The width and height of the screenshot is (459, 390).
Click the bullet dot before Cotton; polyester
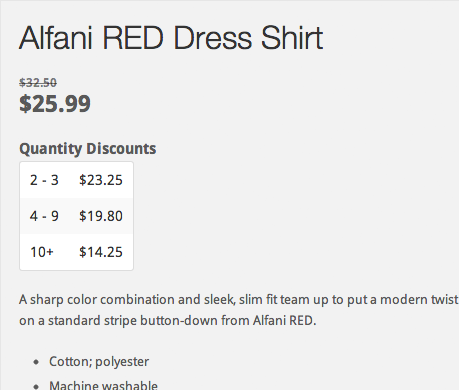coord(36,362)
